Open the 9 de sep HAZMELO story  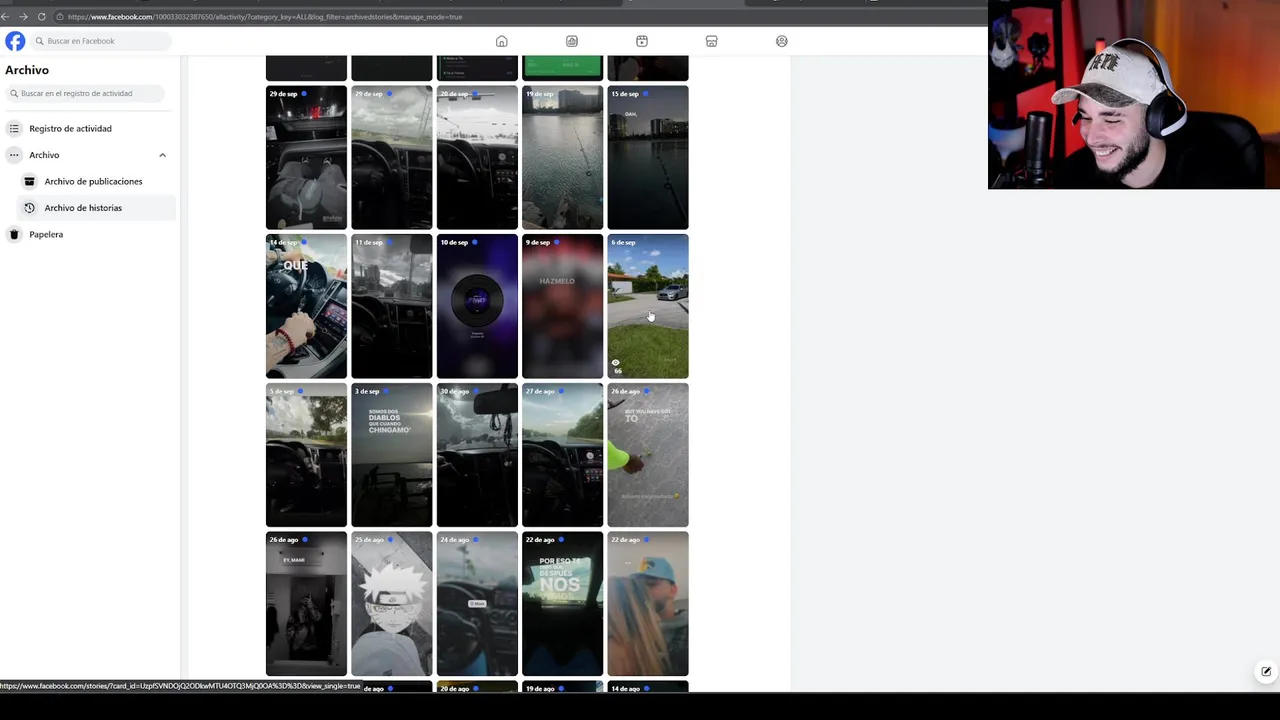[x=563, y=306]
